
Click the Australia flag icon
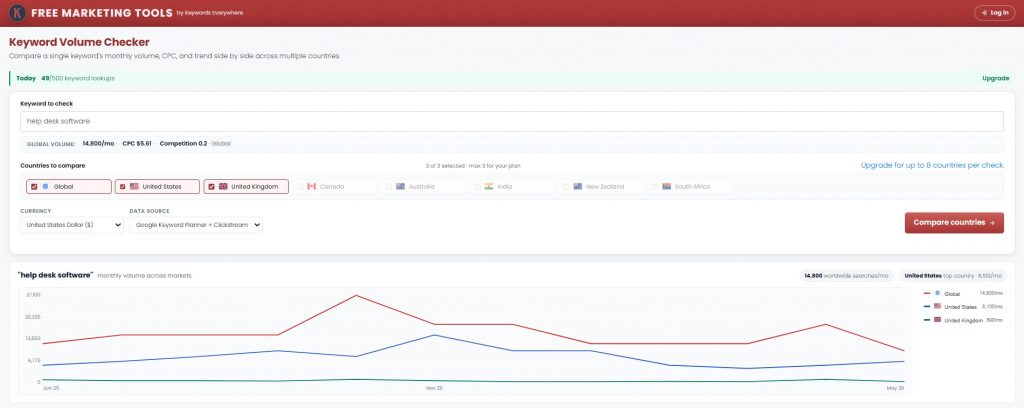(x=400, y=187)
